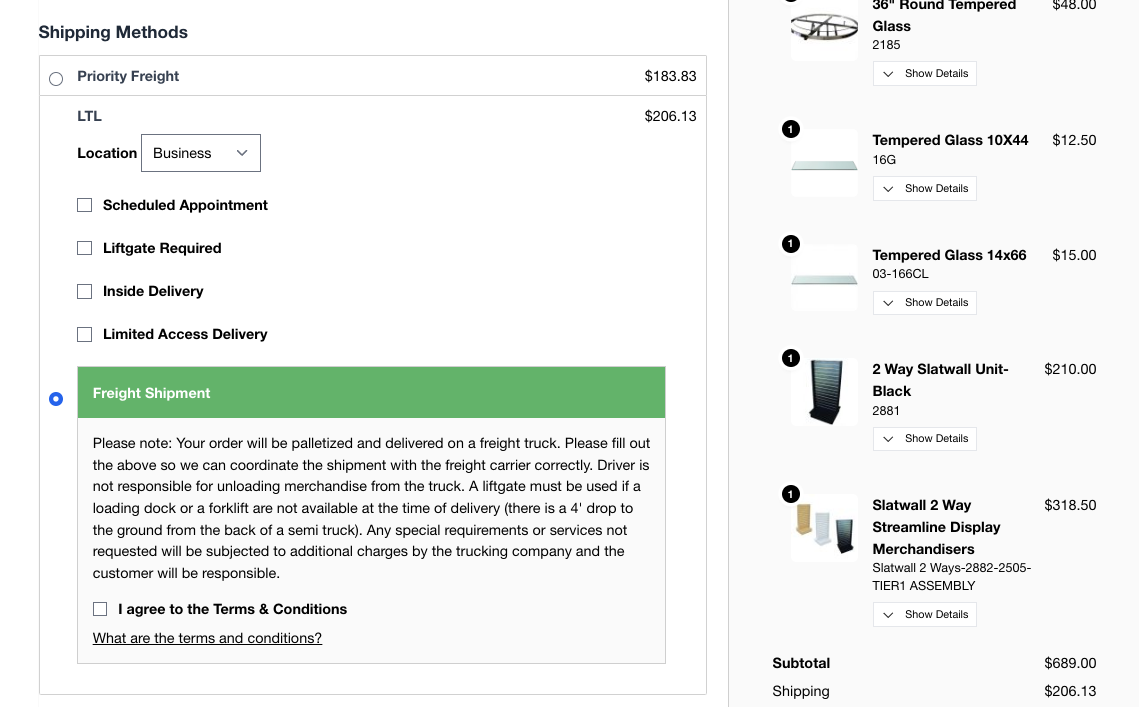Expand Show Details for Tempered Glass 14x66
1139x707 pixels.
[924, 303]
